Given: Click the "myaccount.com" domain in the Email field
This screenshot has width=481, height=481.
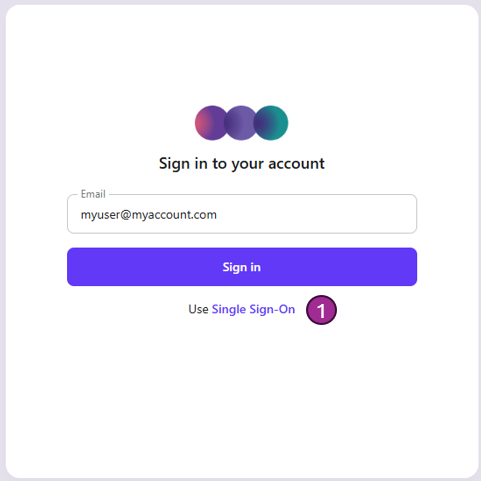Looking at the screenshot, I should click(x=174, y=215).
